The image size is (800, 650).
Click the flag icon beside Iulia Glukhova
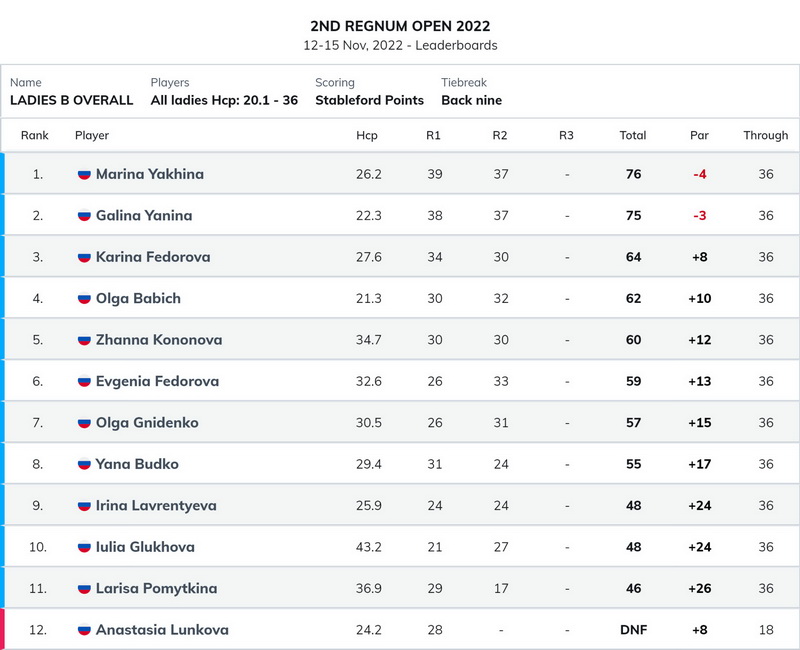point(84,547)
